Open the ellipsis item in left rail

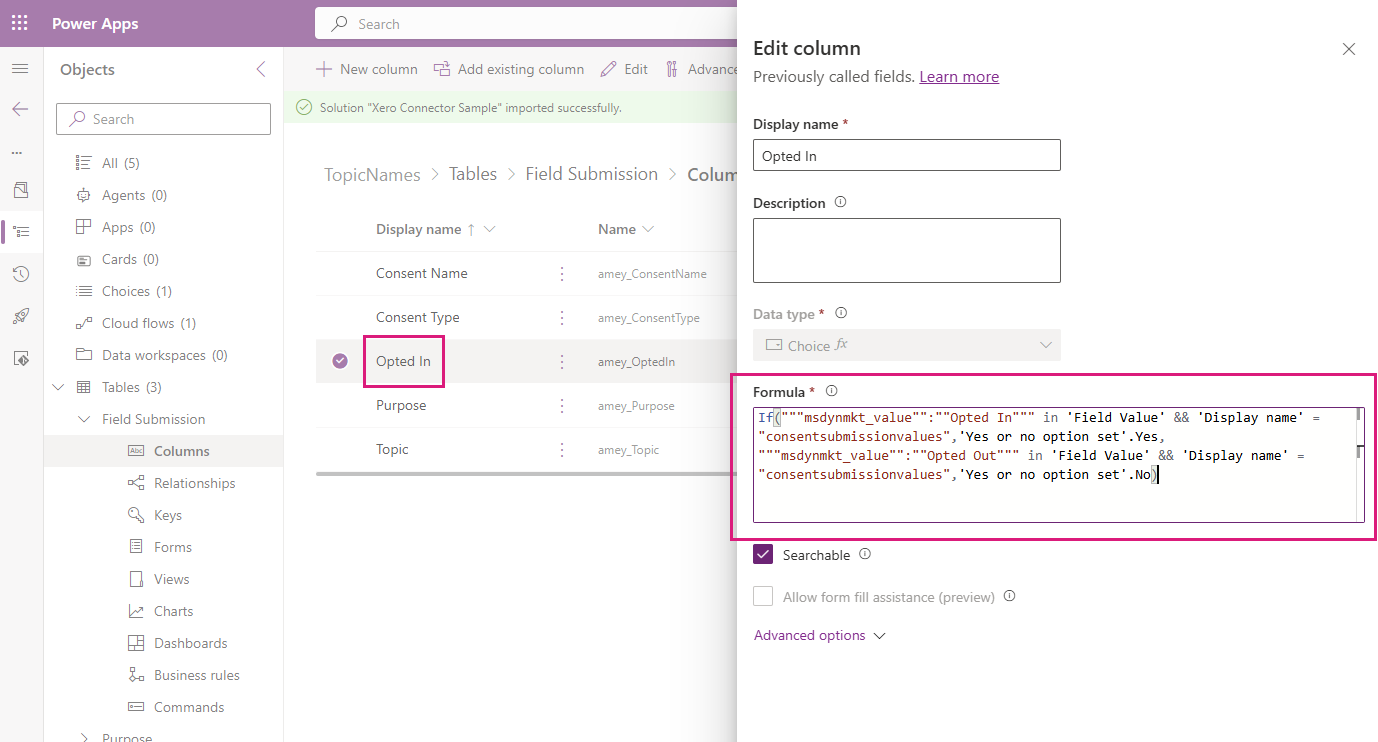pyautogui.click(x=17, y=153)
